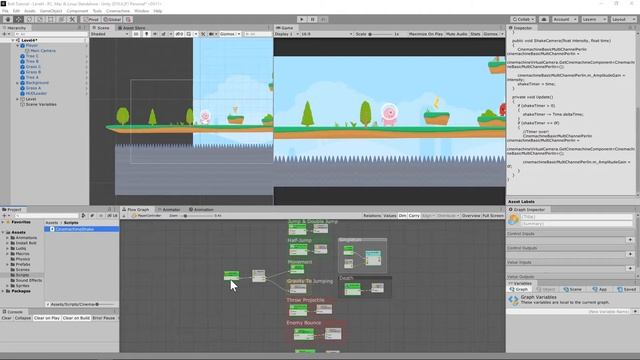Toggle Console Collapse button
The height and width of the screenshot is (360, 640).
point(22,318)
